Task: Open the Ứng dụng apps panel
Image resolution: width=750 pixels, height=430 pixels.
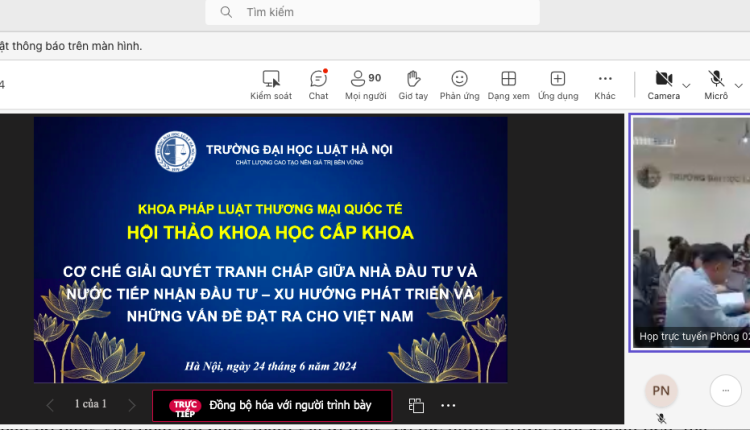Action: tap(558, 79)
